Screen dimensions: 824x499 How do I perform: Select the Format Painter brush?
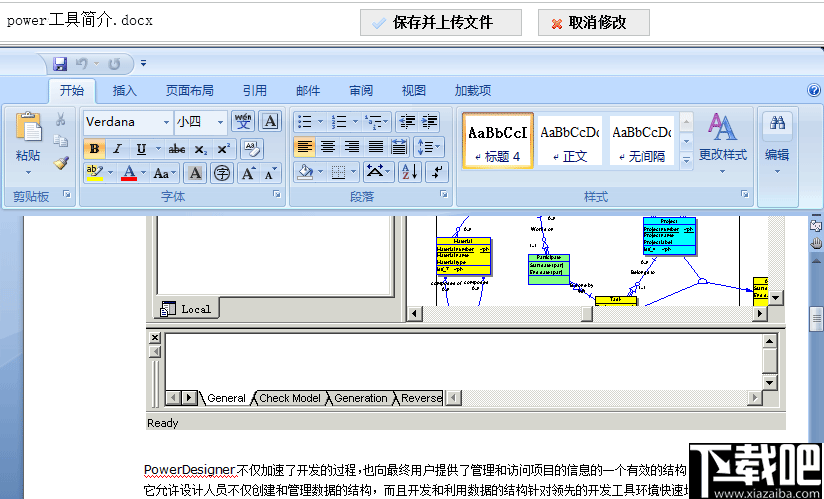tap(61, 162)
